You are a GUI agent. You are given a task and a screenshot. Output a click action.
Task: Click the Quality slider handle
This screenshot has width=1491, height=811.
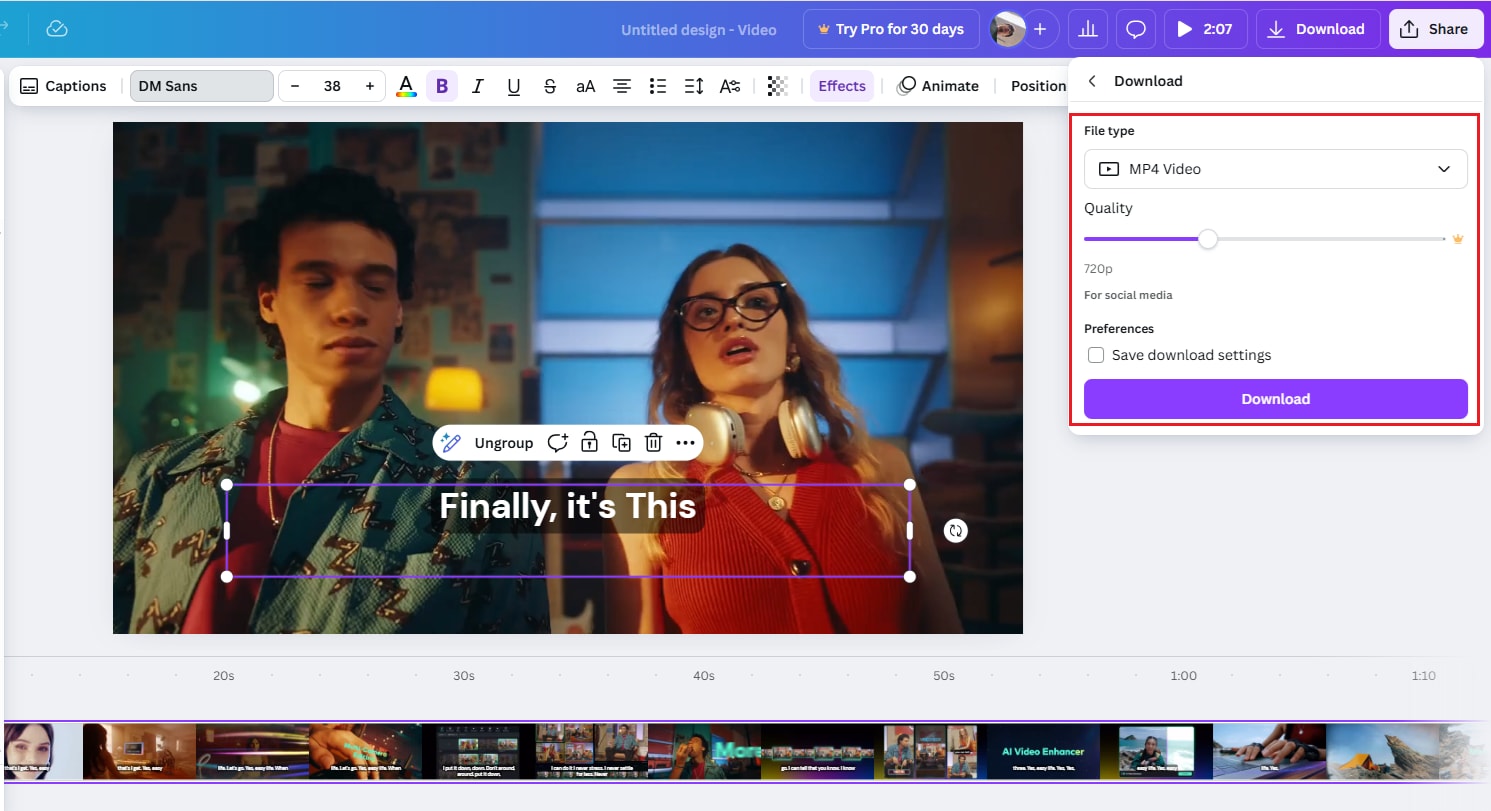[1208, 239]
